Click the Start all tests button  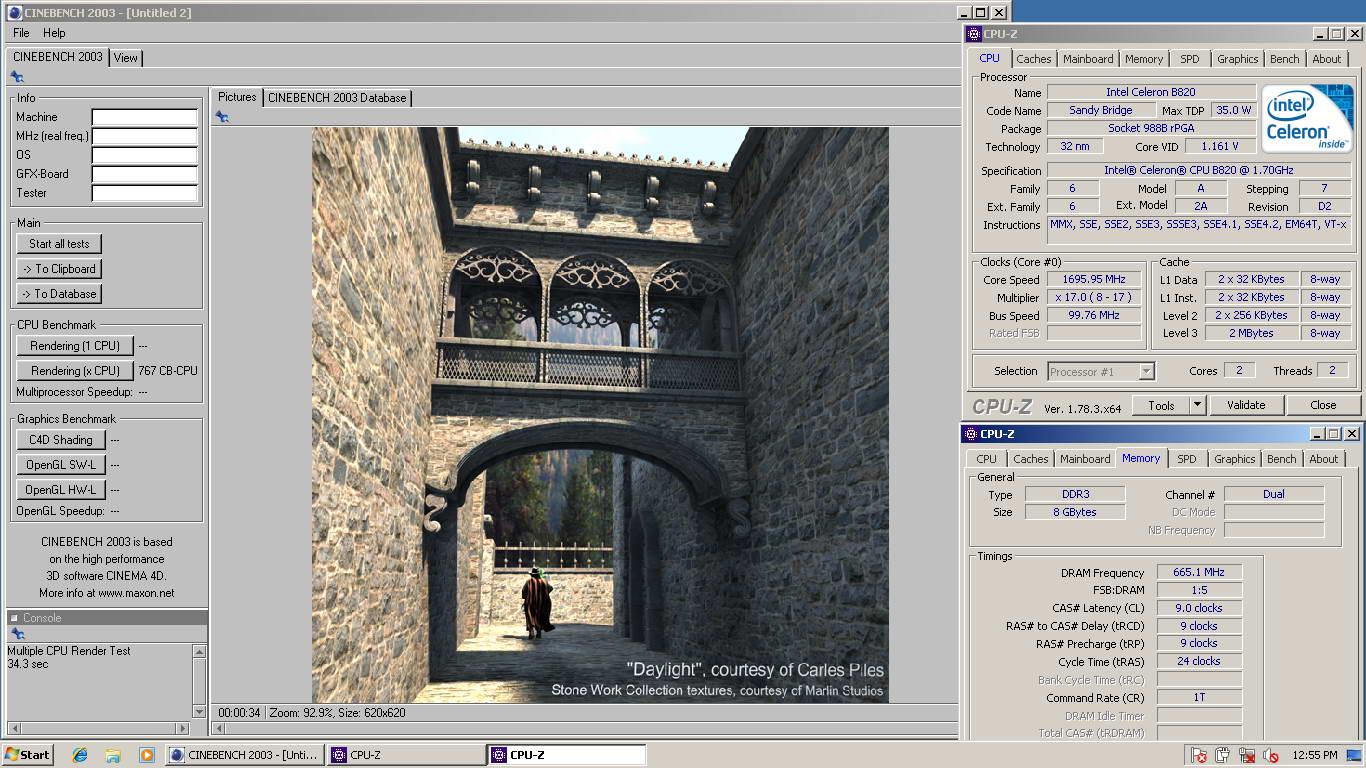59,244
